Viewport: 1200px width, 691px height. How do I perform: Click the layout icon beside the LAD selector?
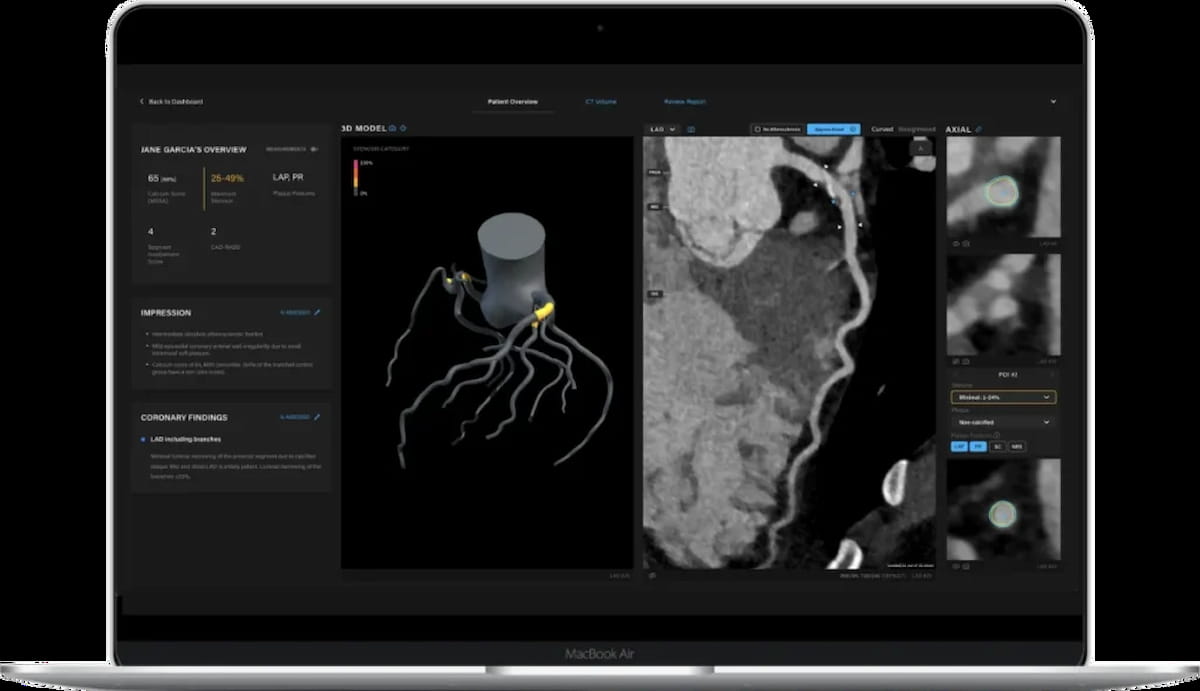(x=691, y=129)
